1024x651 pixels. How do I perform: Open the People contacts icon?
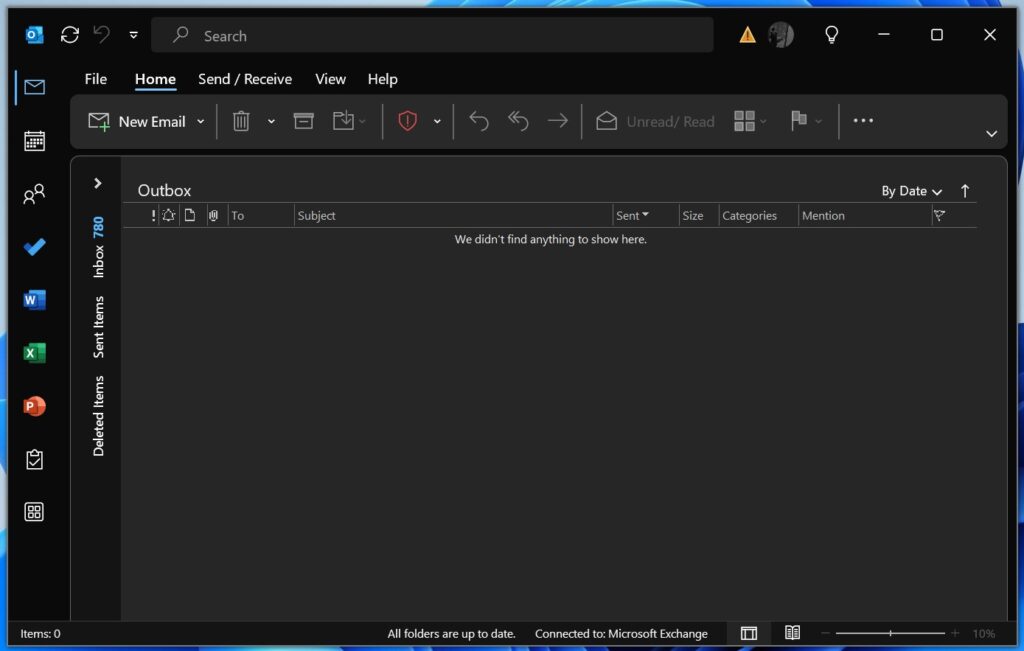(x=34, y=194)
